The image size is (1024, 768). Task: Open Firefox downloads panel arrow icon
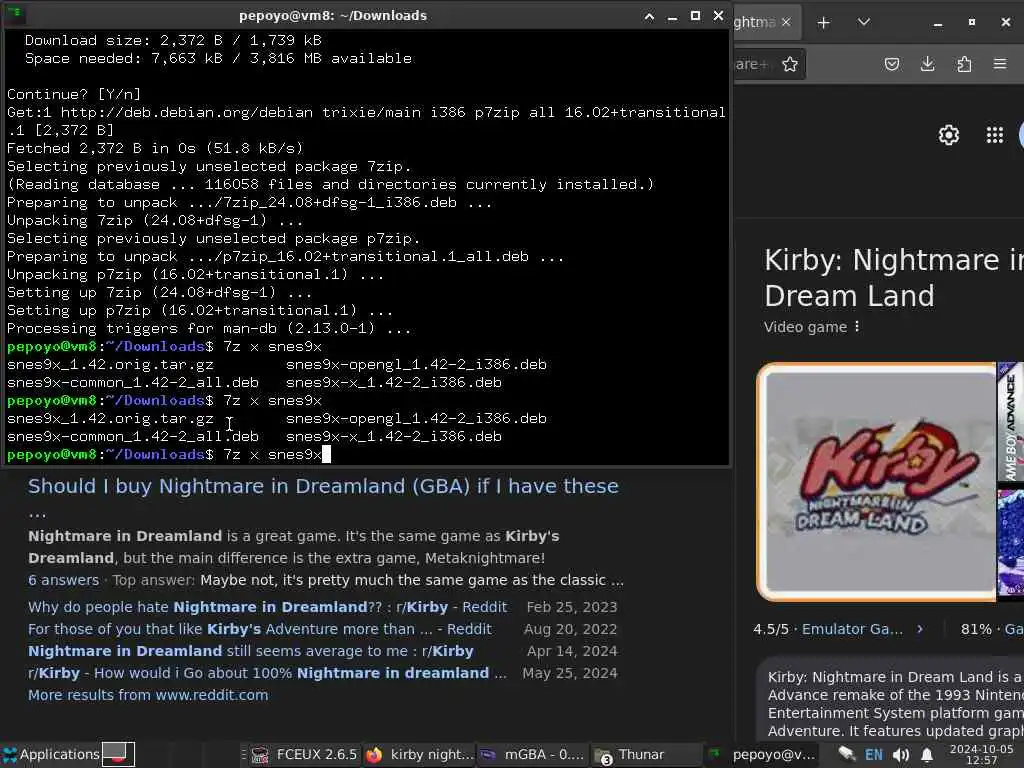tap(927, 64)
